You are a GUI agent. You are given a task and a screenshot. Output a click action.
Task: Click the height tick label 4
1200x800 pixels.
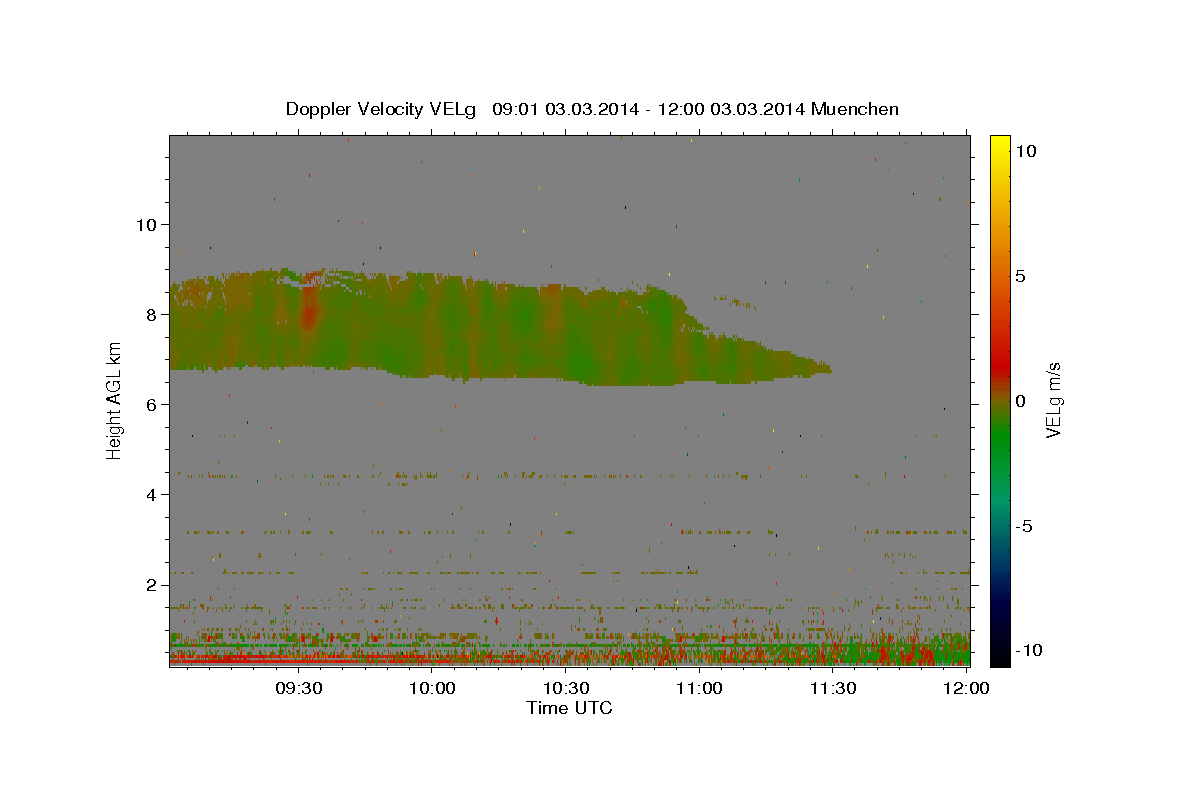(150, 494)
